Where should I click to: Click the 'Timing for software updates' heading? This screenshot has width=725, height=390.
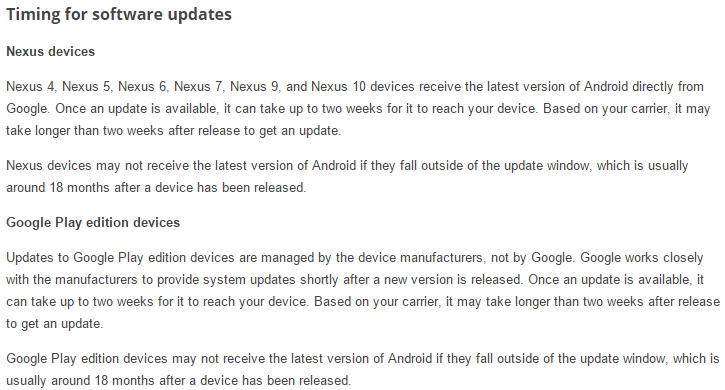119,14
